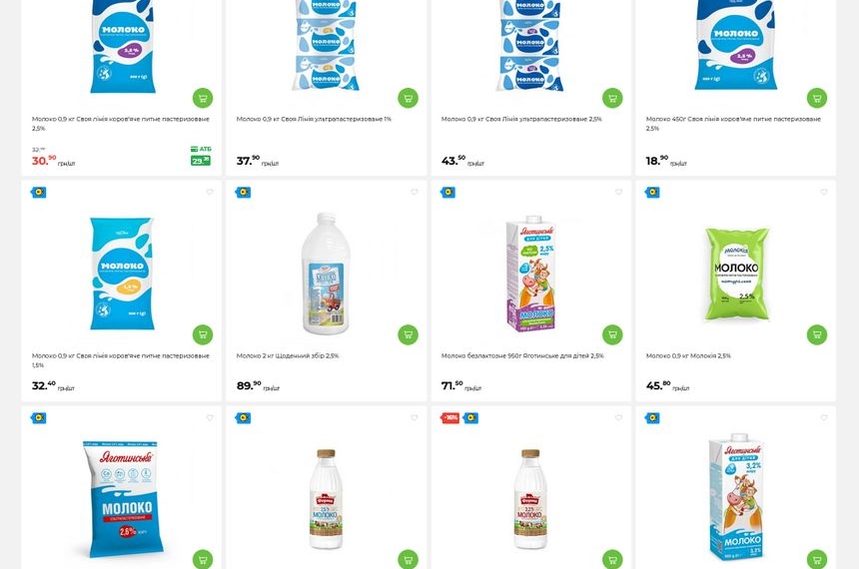859x569 pixels.
Task: Open the Молоко 0,9 кг Молокія 2,5% link
Action: 688,356
